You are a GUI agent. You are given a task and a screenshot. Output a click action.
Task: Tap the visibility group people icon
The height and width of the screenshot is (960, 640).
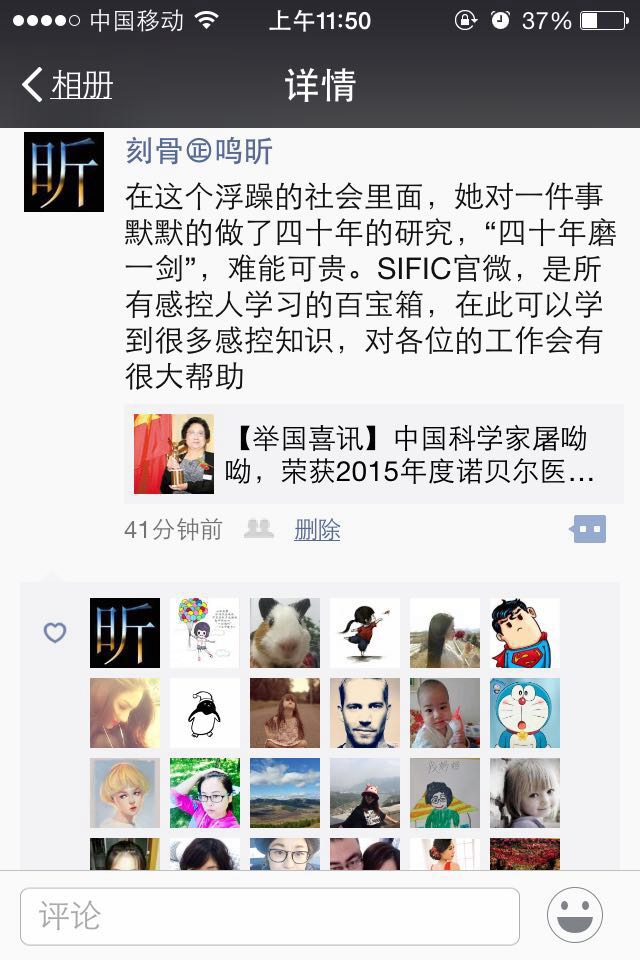pyautogui.click(x=258, y=528)
